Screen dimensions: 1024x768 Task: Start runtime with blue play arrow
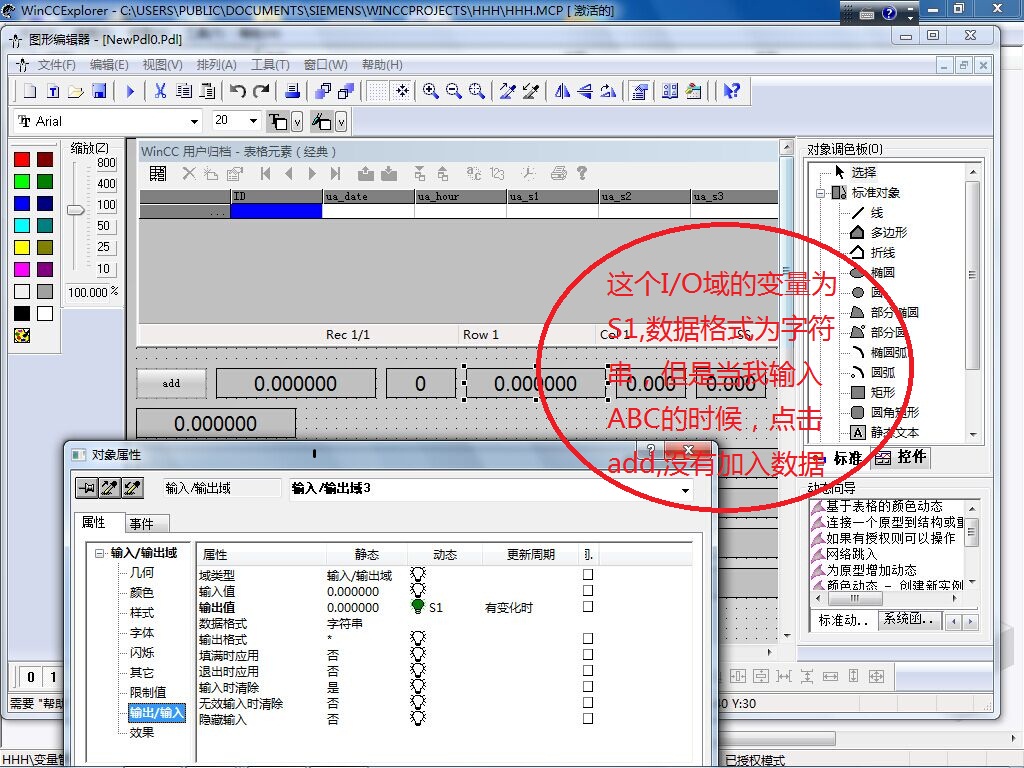(x=130, y=91)
